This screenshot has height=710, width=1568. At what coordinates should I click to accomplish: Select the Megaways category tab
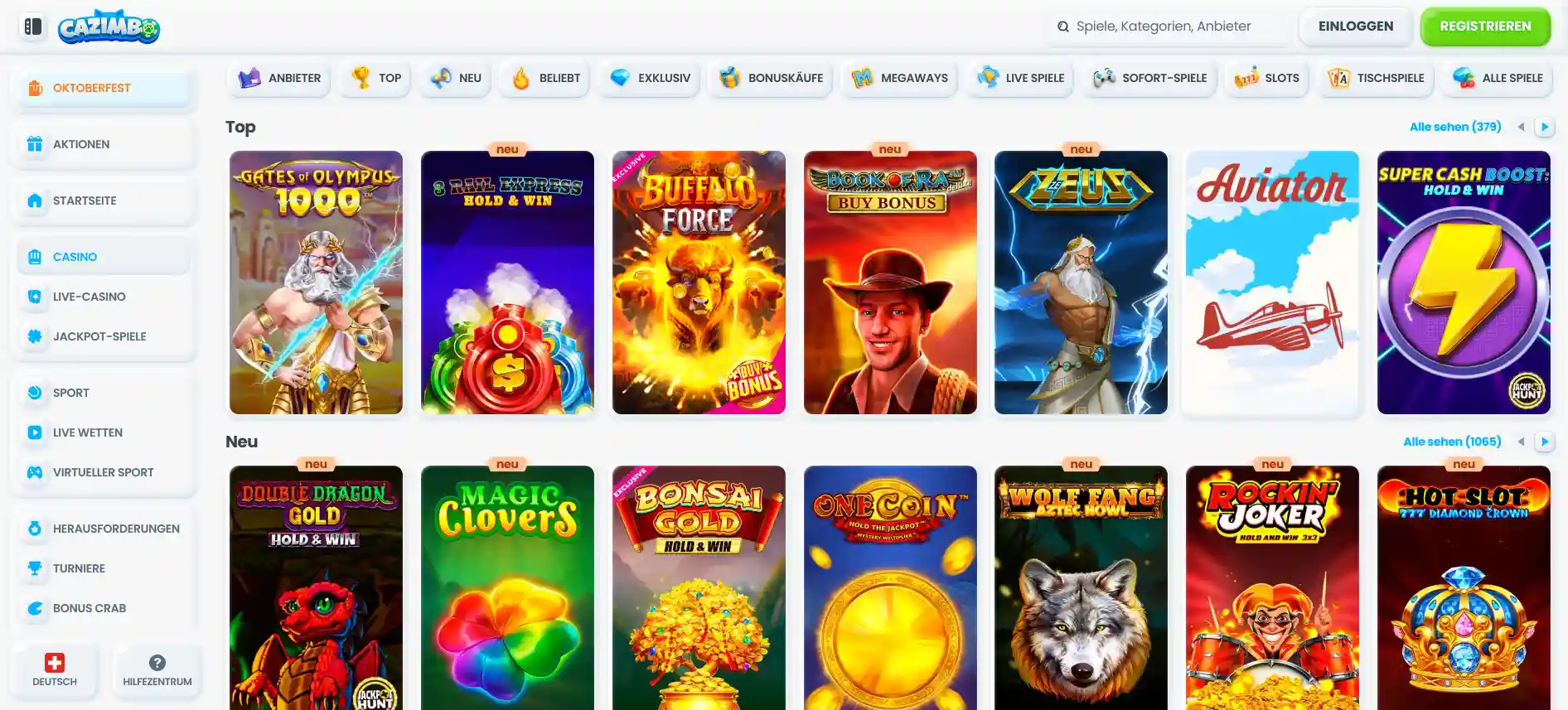[899, 78]
